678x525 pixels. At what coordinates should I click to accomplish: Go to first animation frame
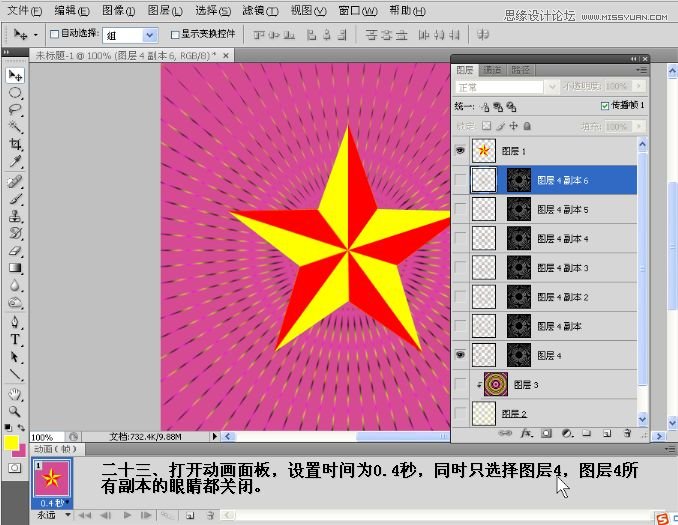[85, 515]
